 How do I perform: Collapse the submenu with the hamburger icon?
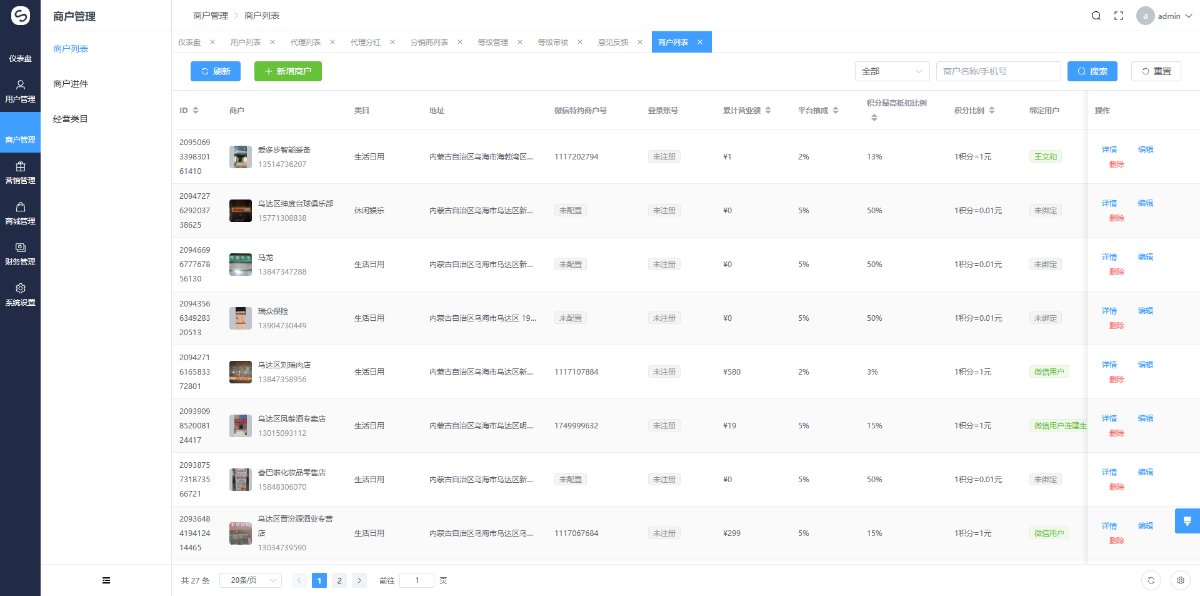[x=106, y=580]
